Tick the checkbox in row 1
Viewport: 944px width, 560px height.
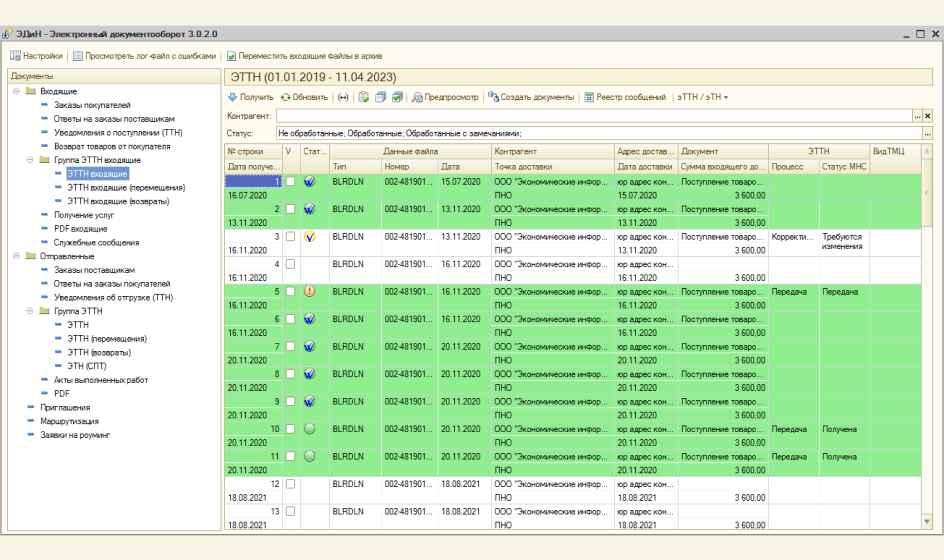pos(290,182)
